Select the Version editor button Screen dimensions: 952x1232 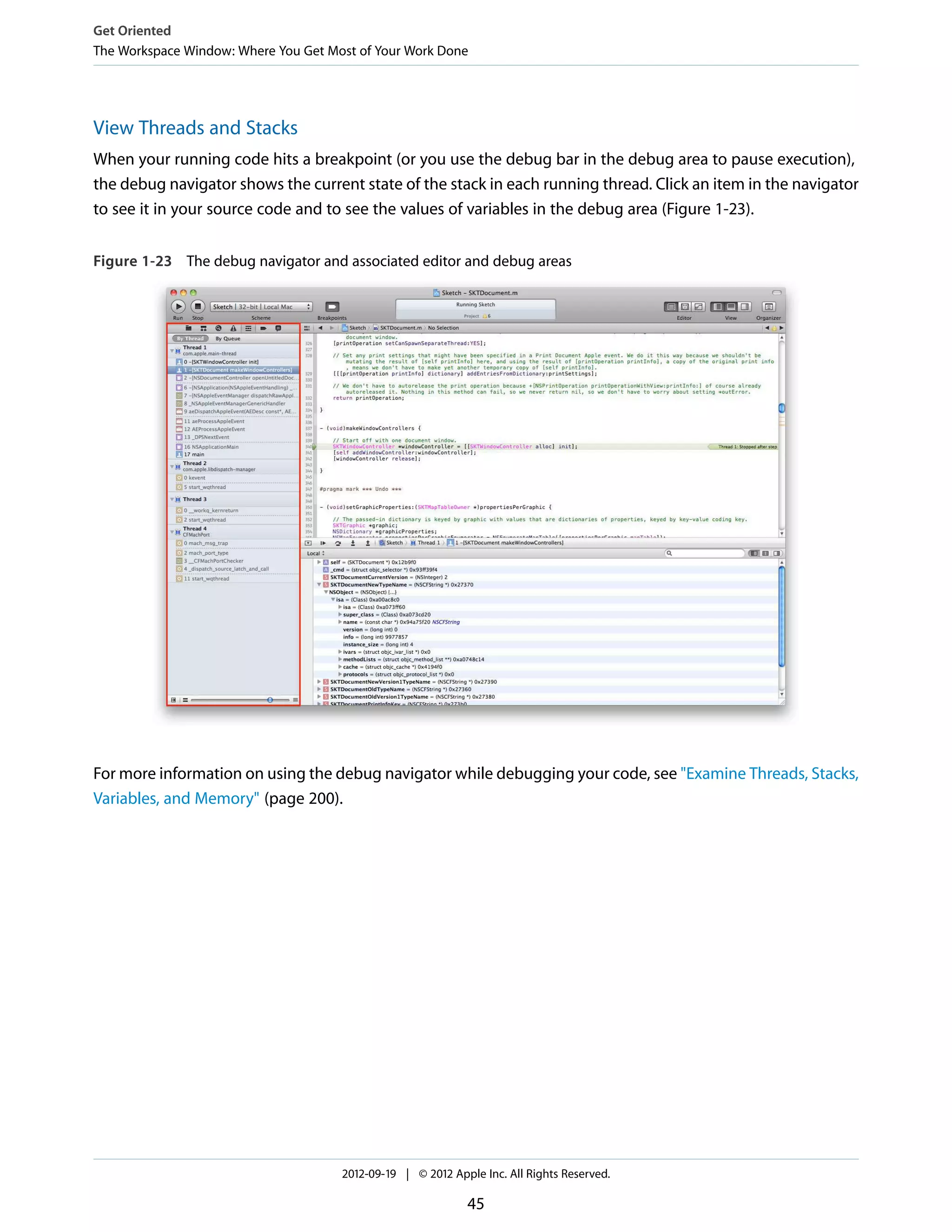tap(699, 307)
